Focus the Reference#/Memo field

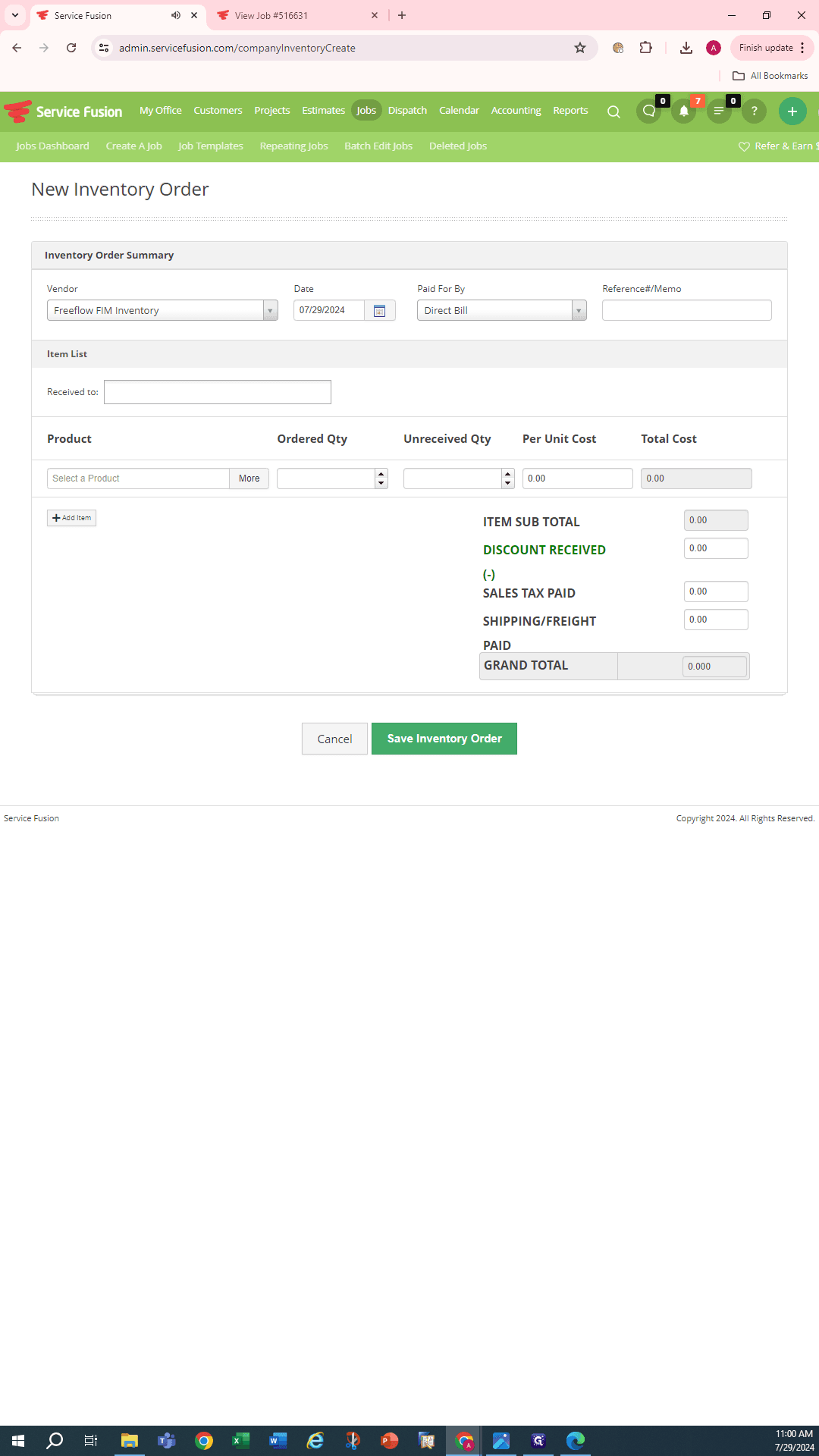[x=687, y=310]
